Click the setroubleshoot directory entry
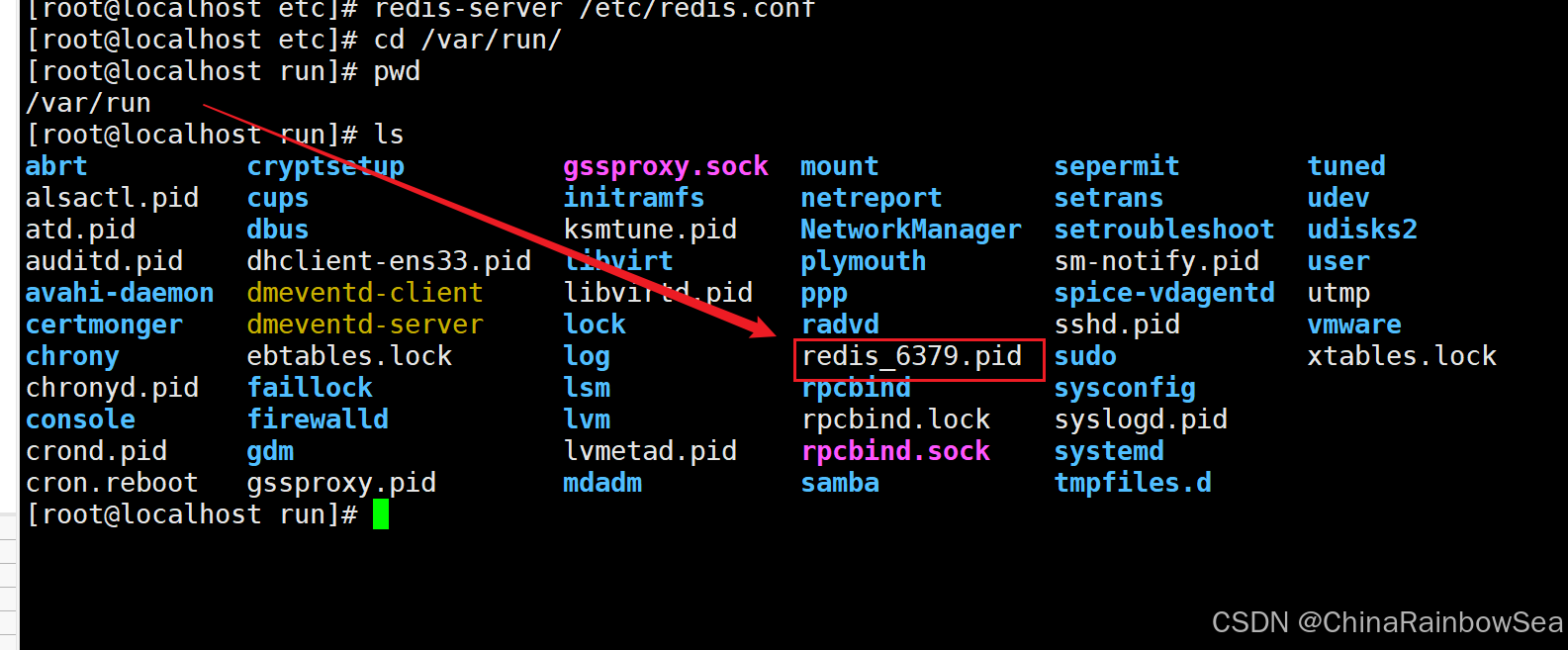 point(1164,231)
